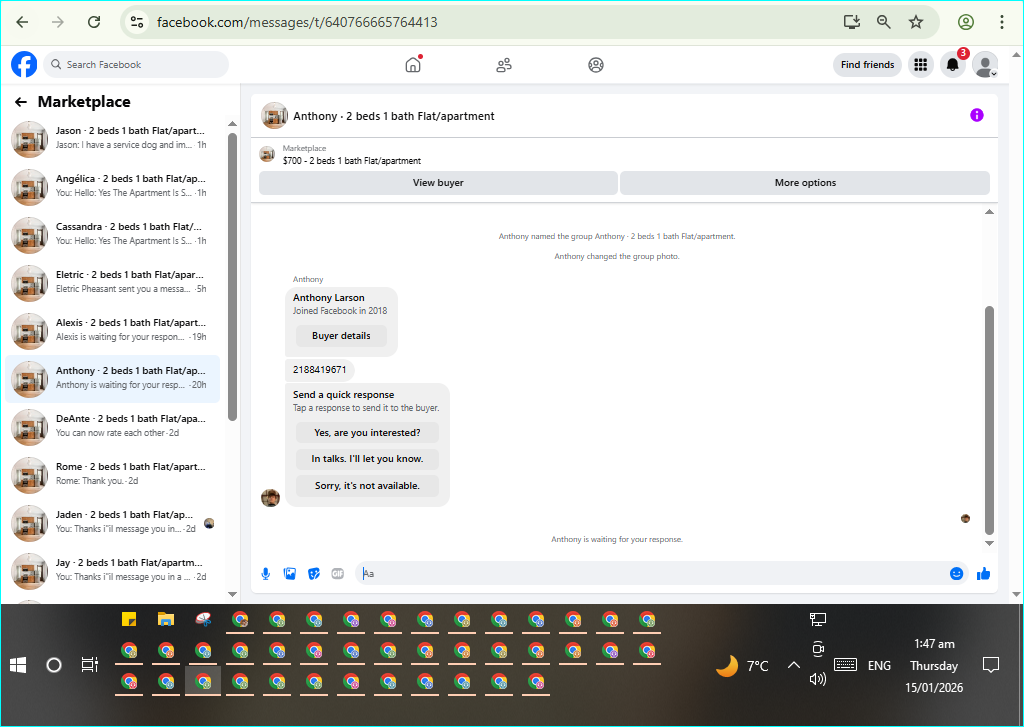Attach a photo with the image icon
The image size is (1024, 727).
290,574
